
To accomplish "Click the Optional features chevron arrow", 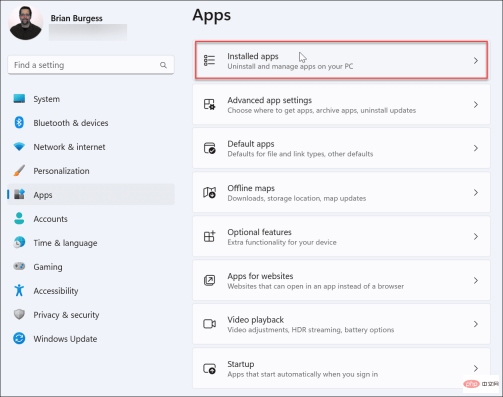I will tap(476, 237).
